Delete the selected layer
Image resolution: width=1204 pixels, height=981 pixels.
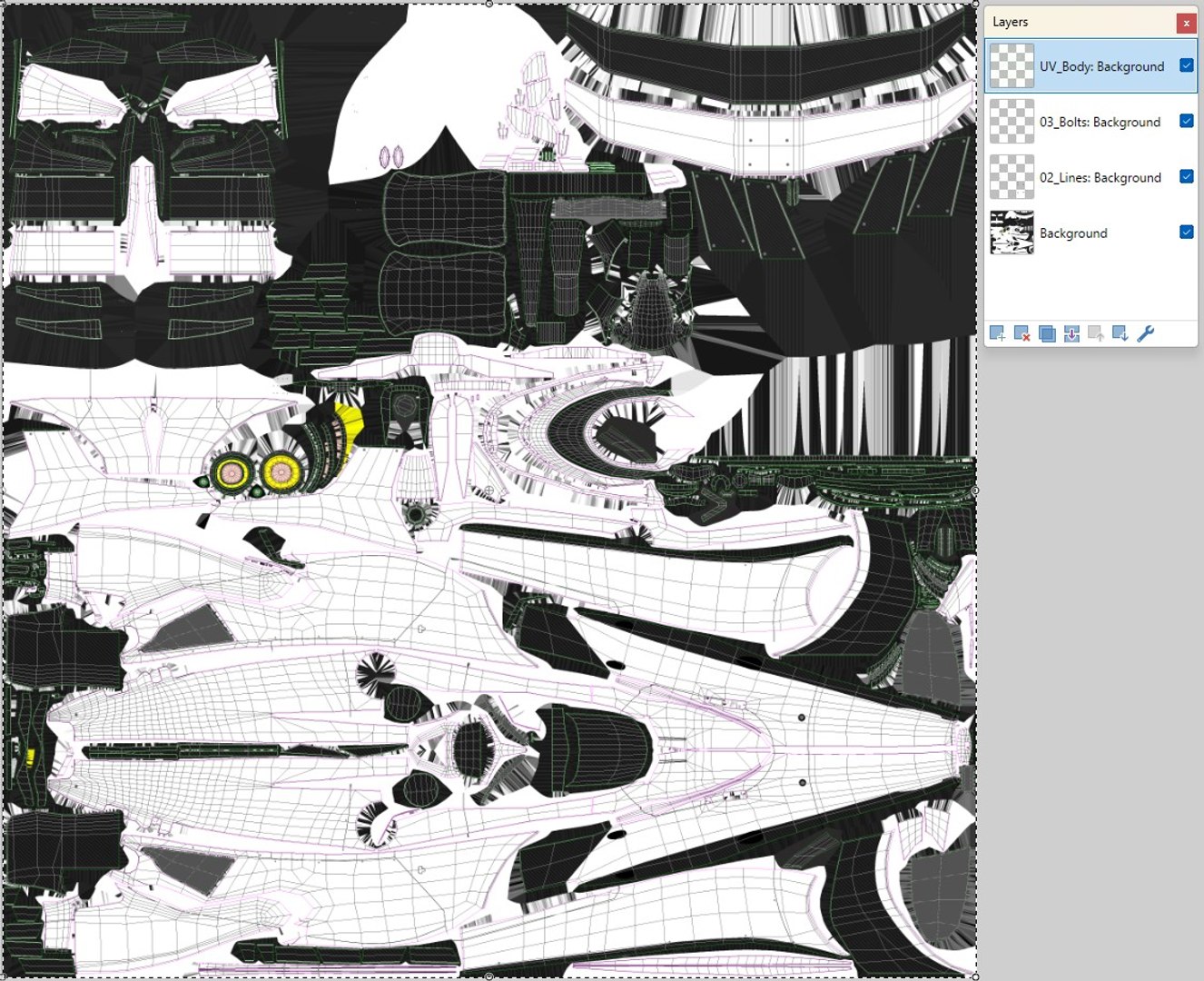[x=1021, y=333]
